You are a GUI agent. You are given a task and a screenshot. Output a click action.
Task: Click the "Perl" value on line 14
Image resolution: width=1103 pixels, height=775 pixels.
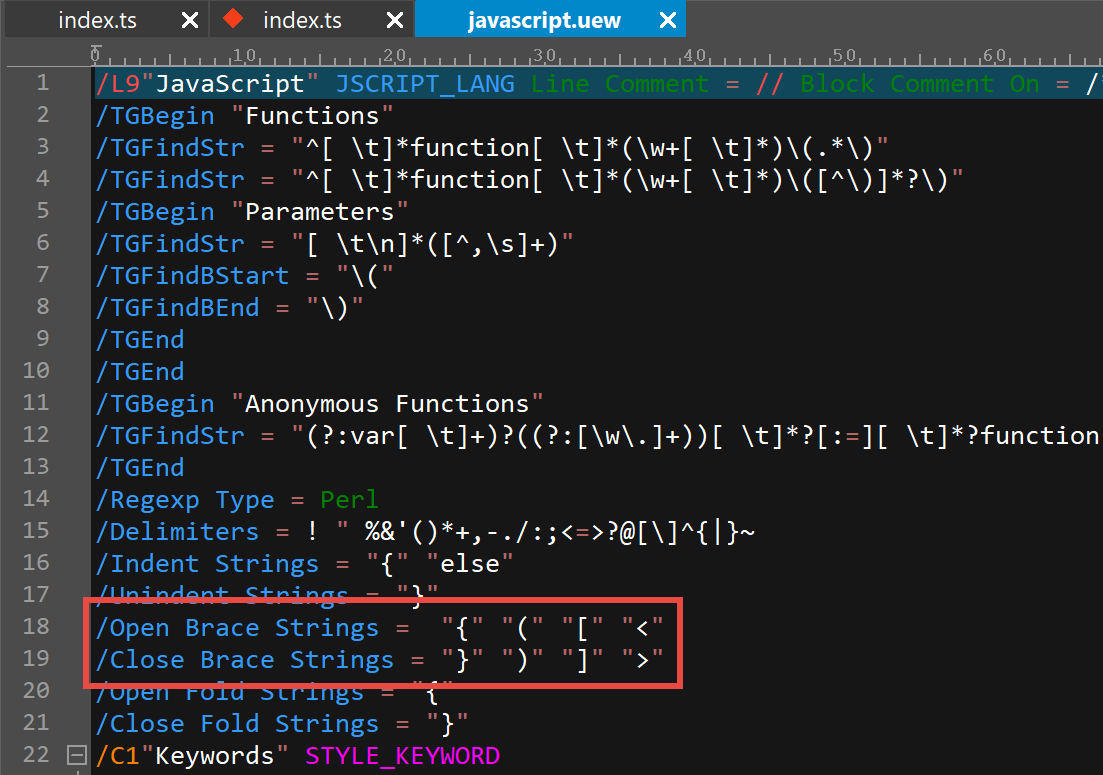(x=350, y=499)
